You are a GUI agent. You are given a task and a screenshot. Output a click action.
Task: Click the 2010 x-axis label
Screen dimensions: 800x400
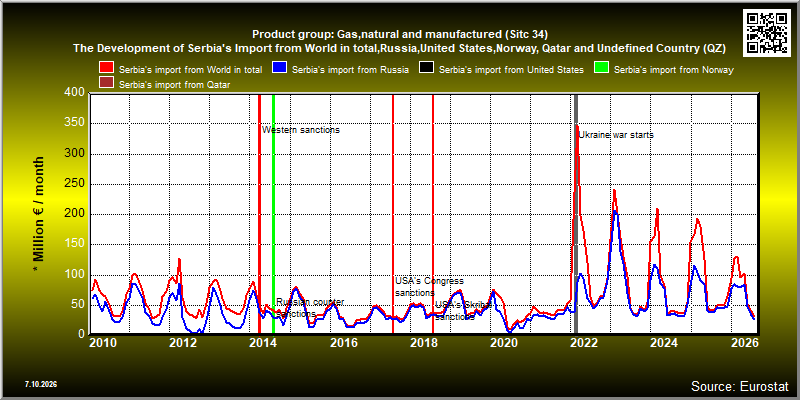[x=104, y=343]
